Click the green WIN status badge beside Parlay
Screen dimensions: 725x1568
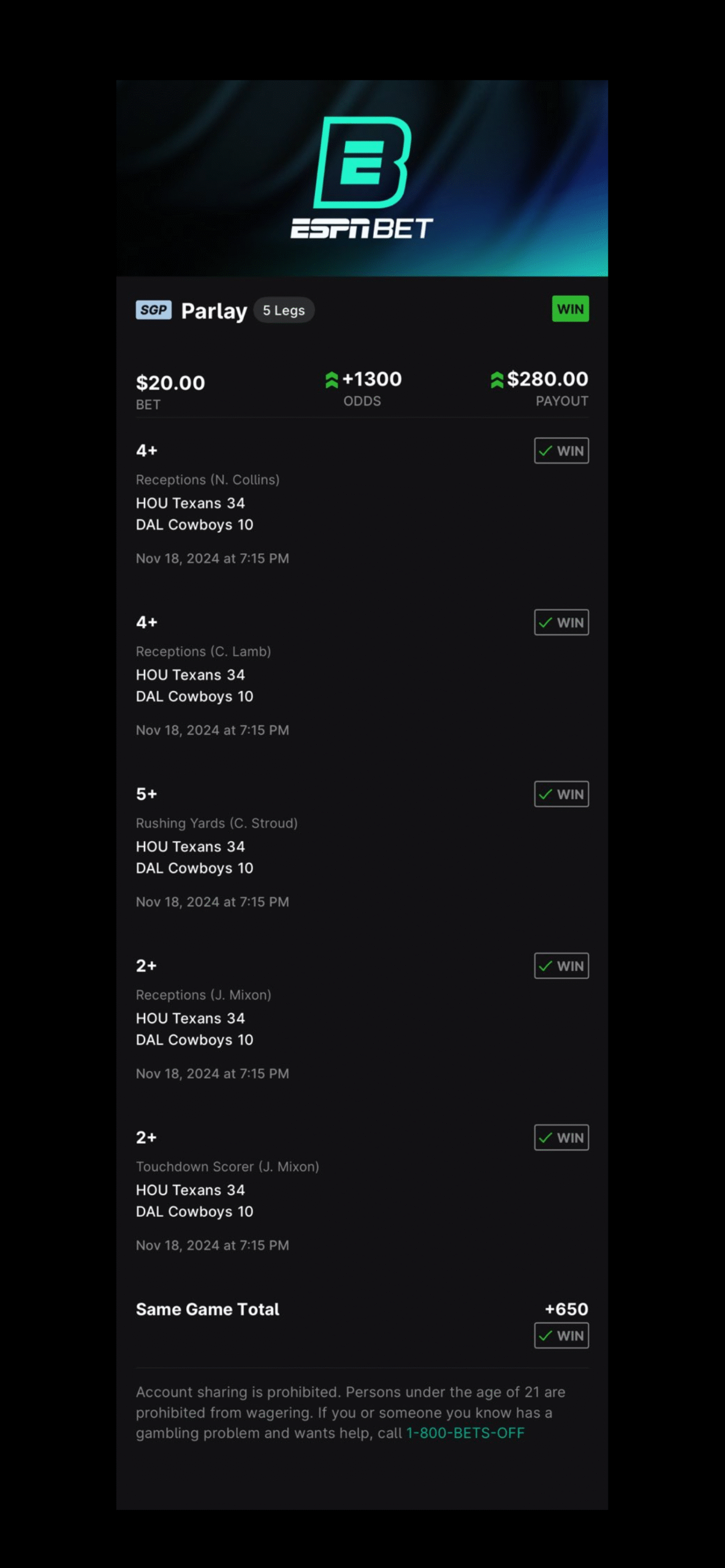pos(570,309)
